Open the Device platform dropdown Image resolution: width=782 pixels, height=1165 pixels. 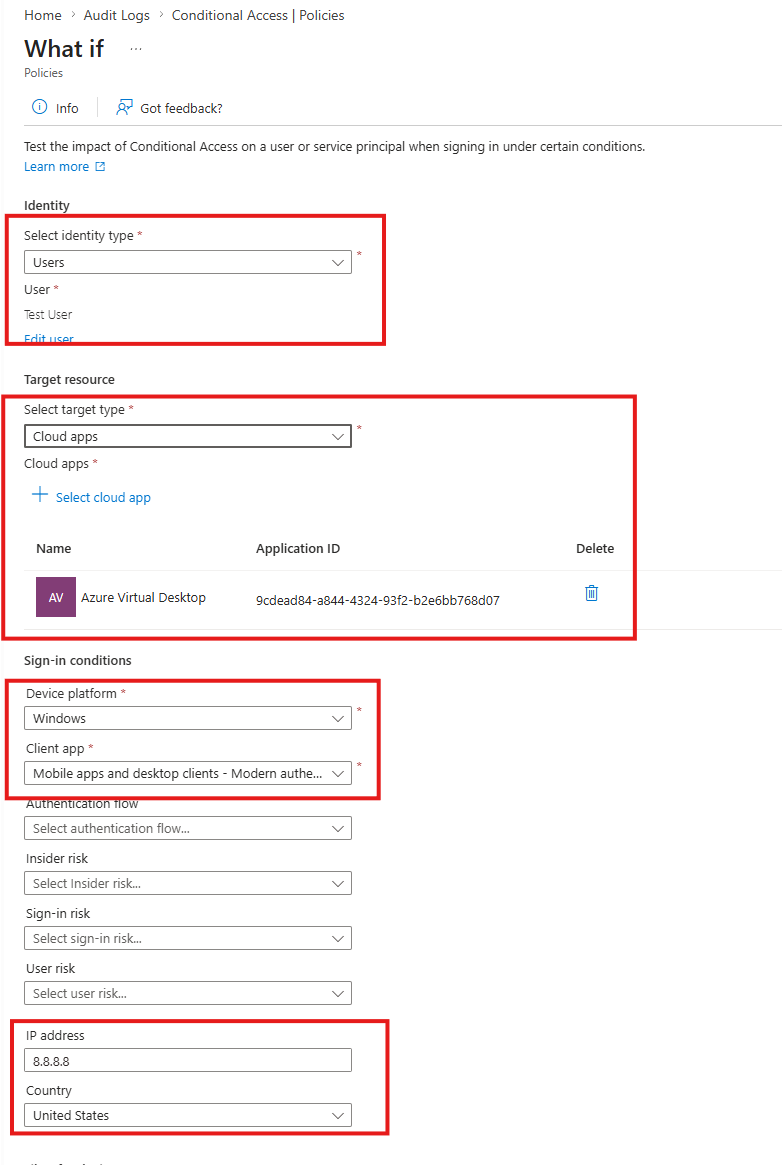pos(188,718)
